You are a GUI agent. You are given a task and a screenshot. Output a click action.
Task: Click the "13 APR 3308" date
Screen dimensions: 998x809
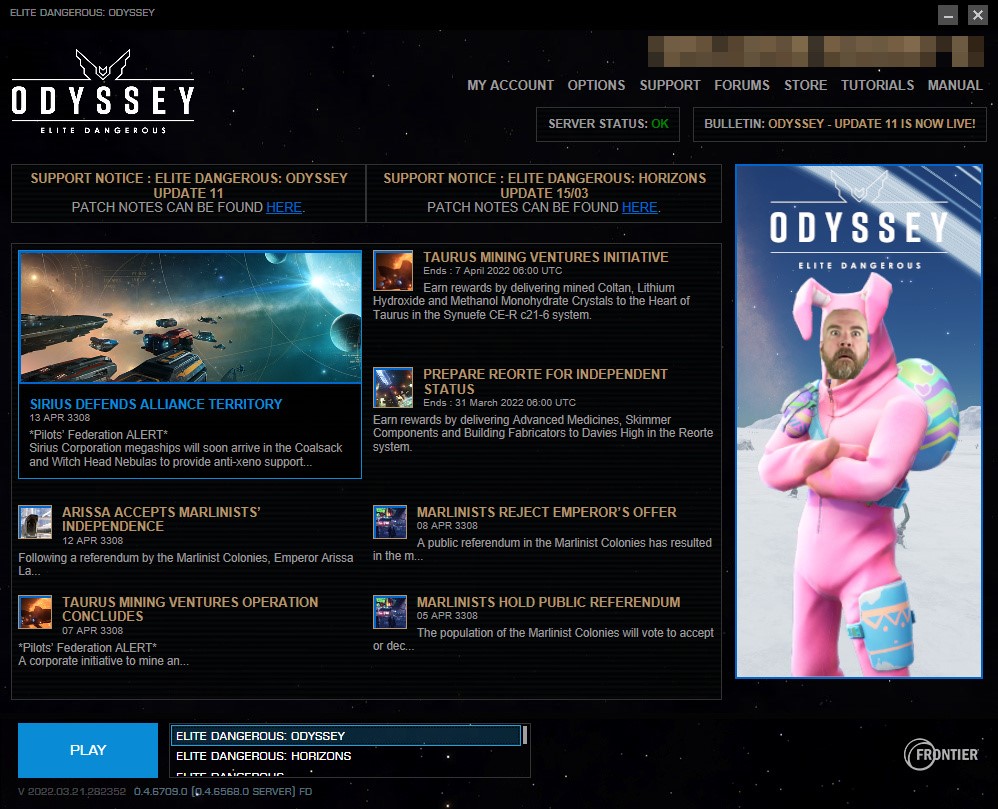60,418
